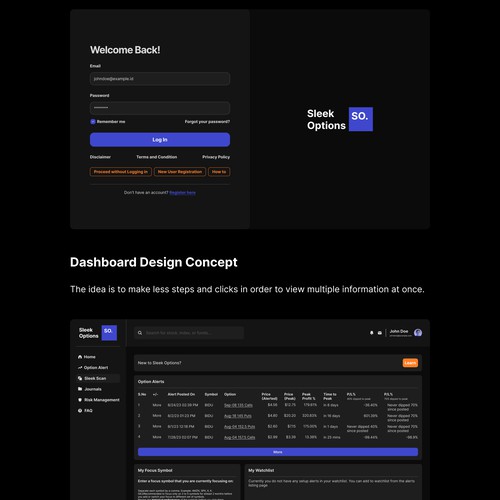Click the Symbol column header
The image size is (500, 500).
(211, 394)
